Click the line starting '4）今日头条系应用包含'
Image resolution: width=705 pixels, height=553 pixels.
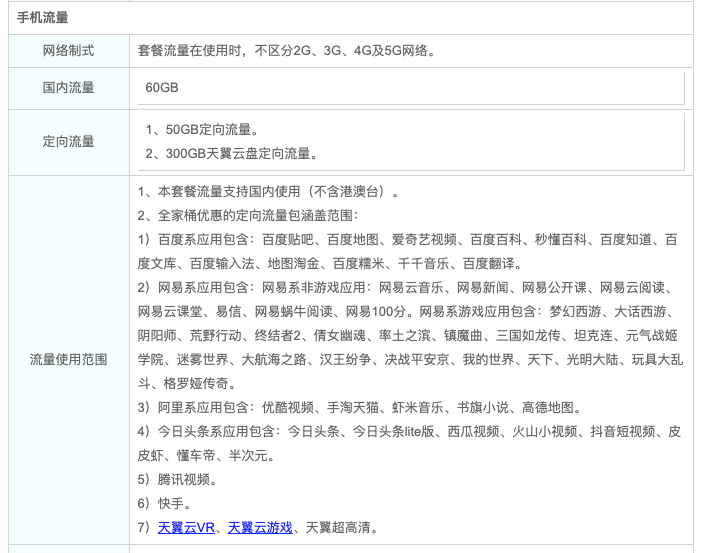coord(409,432)
